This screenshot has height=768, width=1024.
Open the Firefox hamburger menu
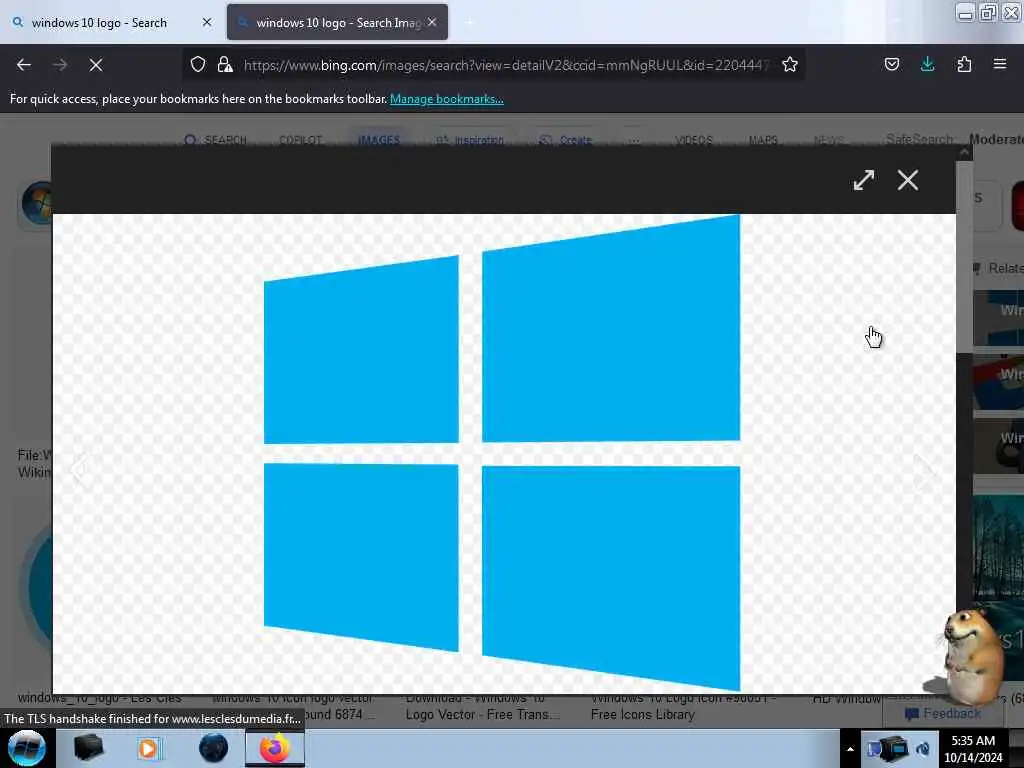pyautogui.click(x=1000, y=64)
